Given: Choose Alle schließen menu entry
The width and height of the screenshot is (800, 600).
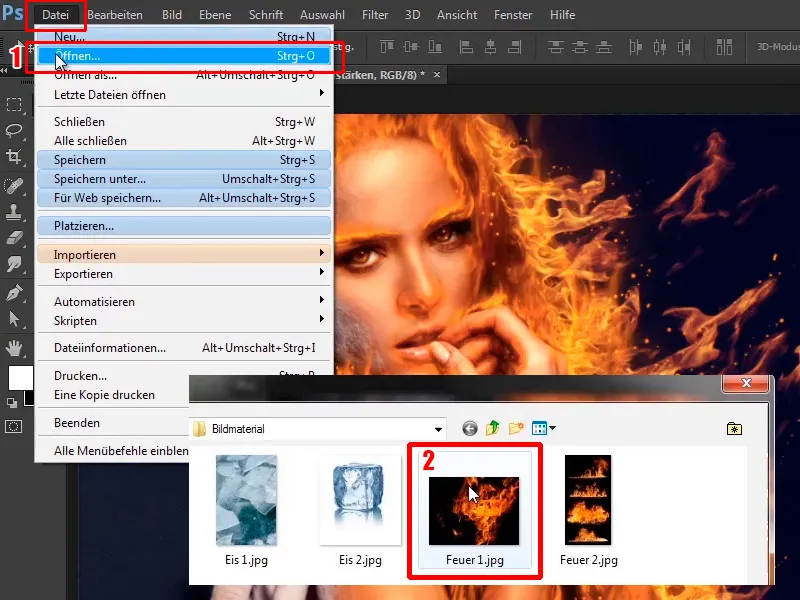Looking at the screenshot, I should point(184,140).
